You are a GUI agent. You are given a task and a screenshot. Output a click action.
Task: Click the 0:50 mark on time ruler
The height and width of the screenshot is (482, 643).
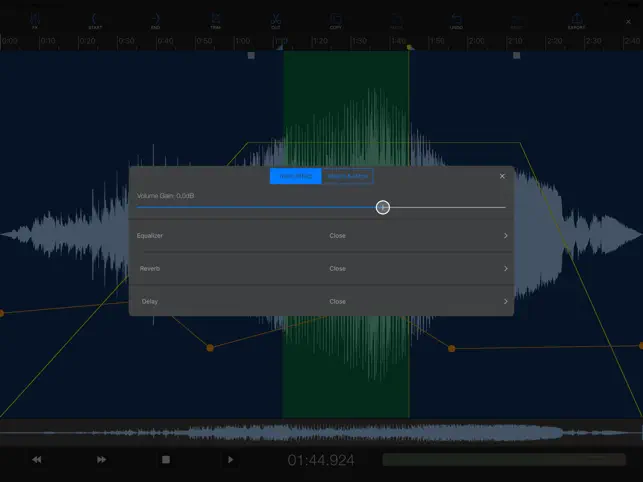(x=204, y=41)
